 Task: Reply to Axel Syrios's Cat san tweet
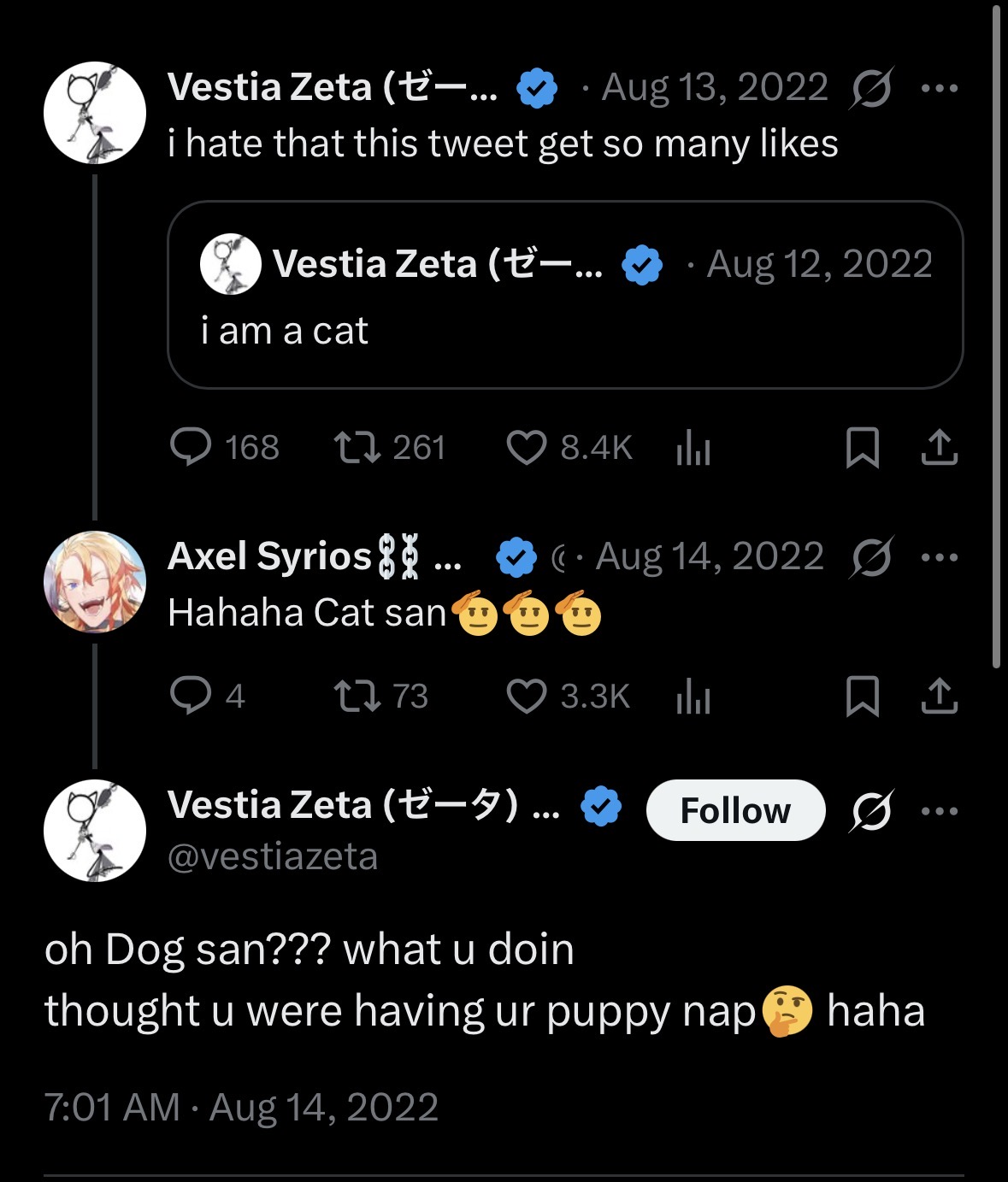tap(191, 696)
